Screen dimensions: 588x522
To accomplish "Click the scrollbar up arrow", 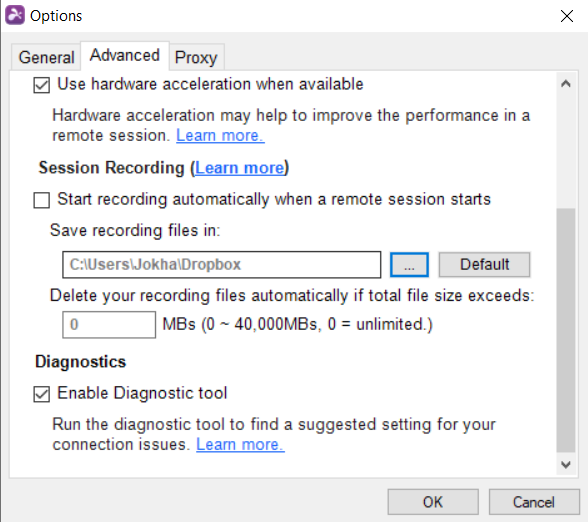I will click(x=566, y=84).
